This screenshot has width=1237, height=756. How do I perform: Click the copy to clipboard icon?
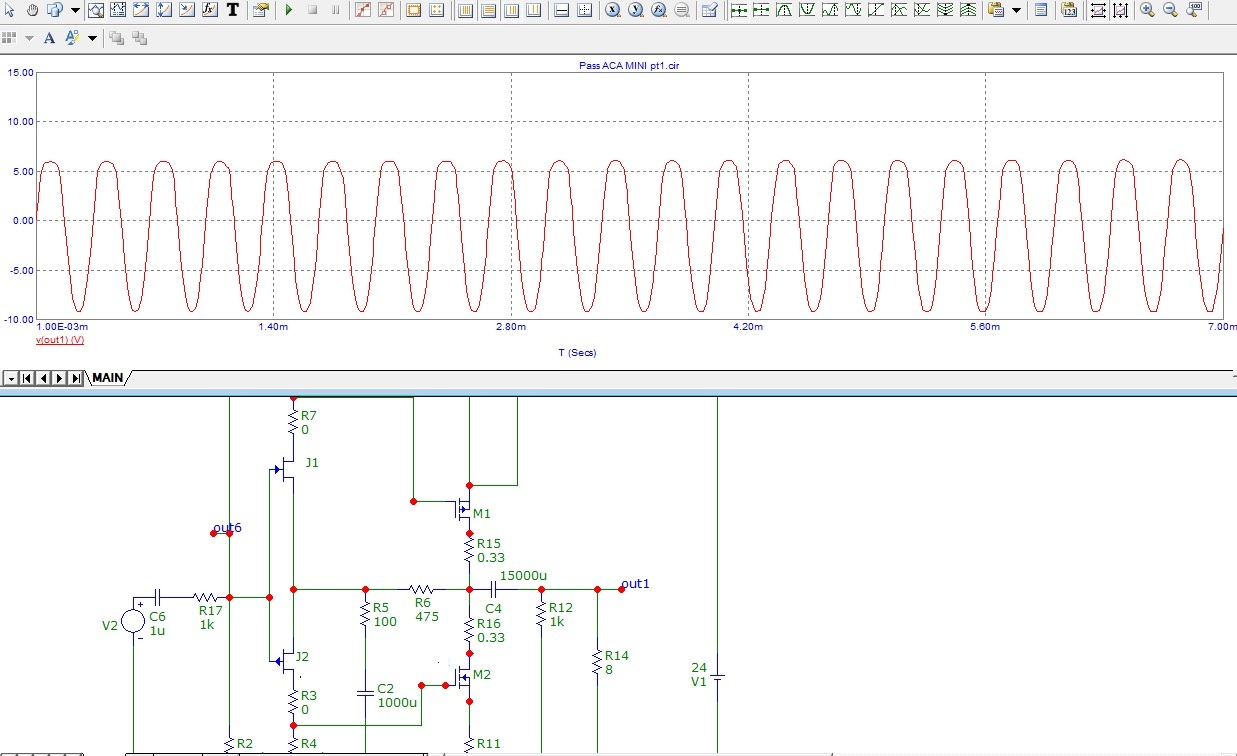pos(995,10)
